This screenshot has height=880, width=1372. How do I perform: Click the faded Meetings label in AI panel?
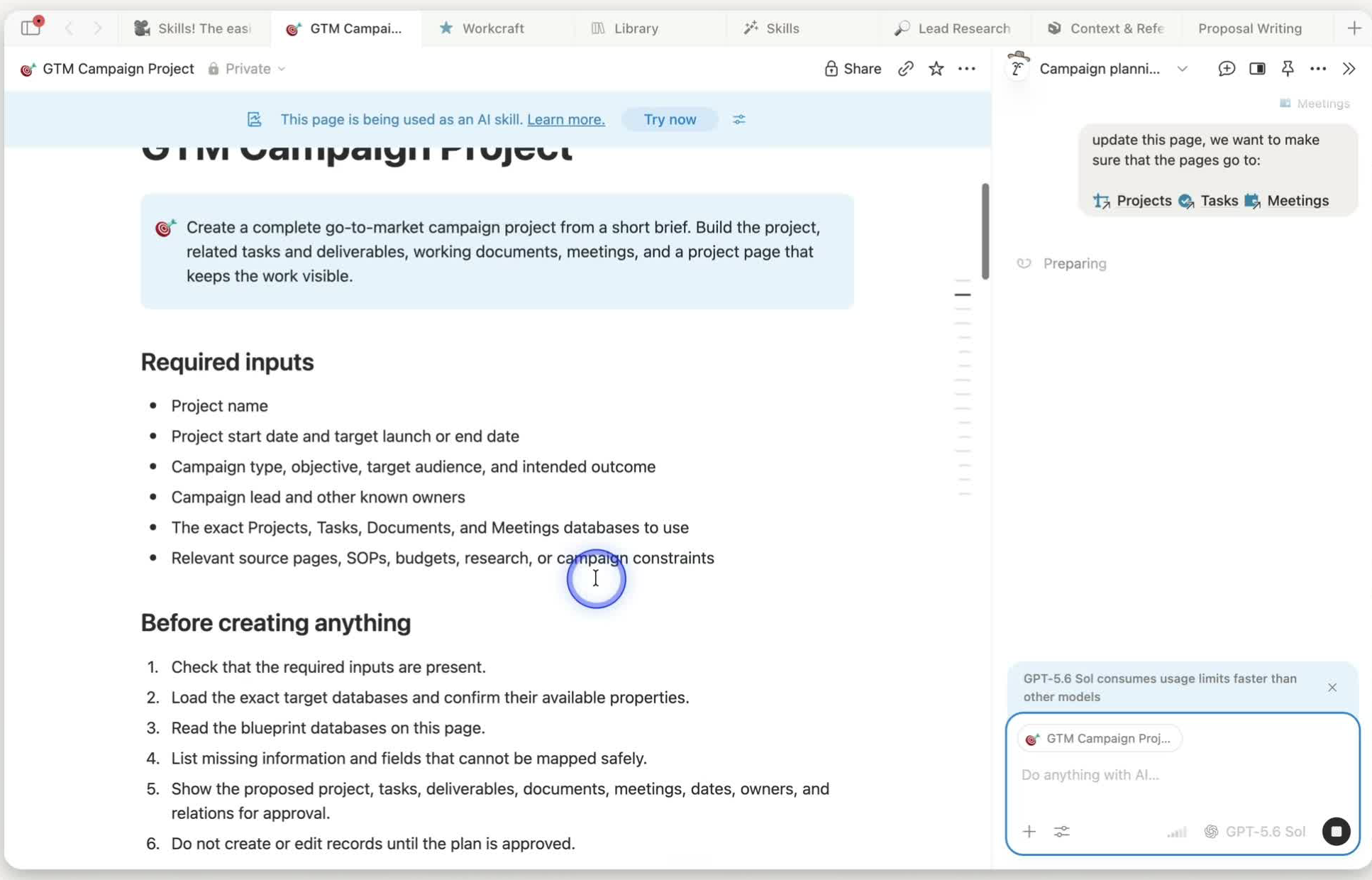click(1315, 104)
